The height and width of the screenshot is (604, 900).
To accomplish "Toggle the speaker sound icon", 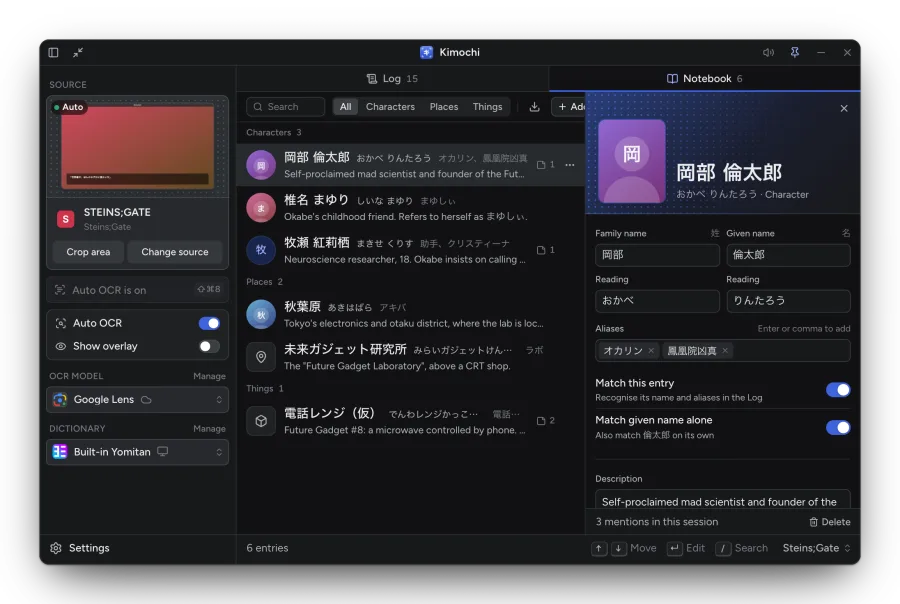I will [768, 52].
